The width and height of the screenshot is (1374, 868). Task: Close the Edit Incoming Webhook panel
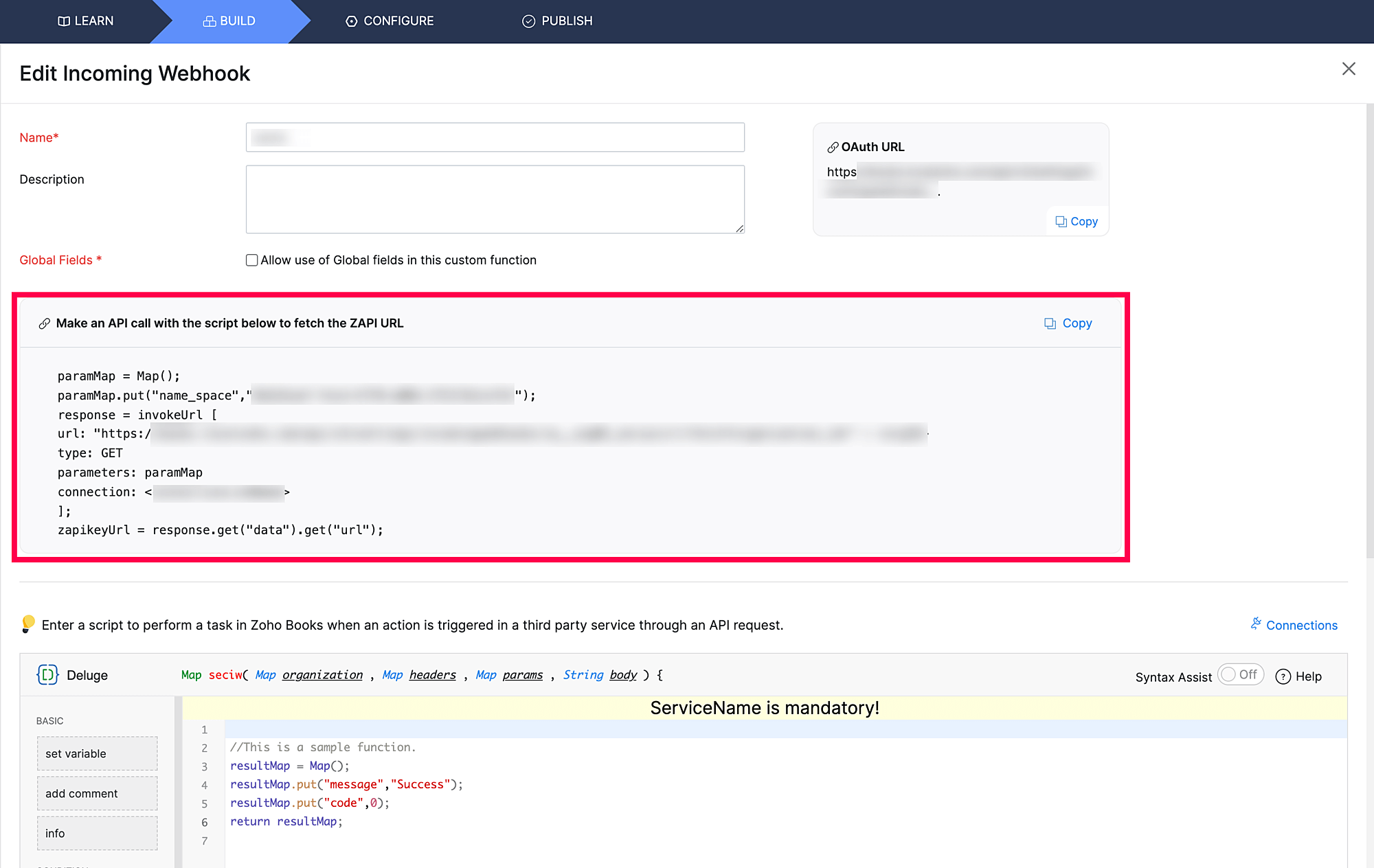1349,69
